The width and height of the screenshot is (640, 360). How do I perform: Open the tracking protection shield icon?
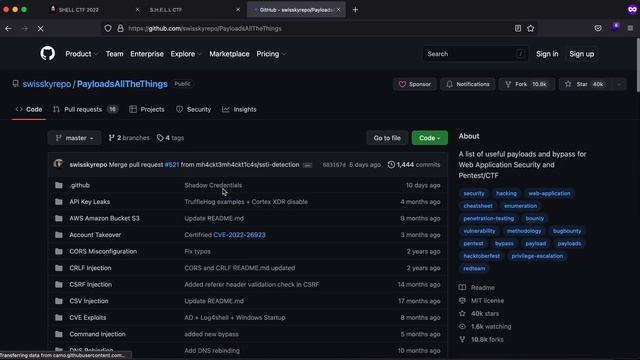point(108,28)
